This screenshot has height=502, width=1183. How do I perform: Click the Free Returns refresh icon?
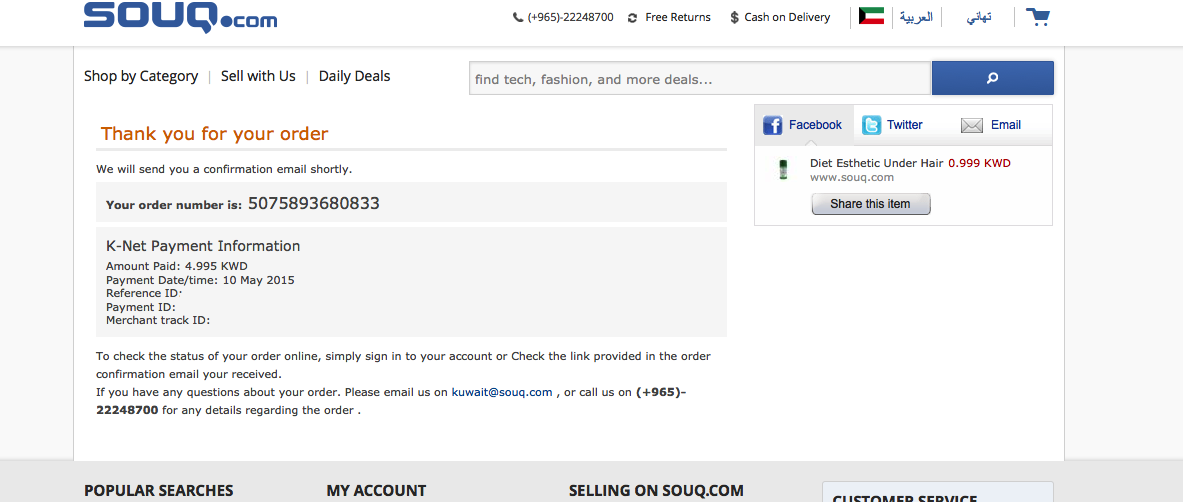633,17
